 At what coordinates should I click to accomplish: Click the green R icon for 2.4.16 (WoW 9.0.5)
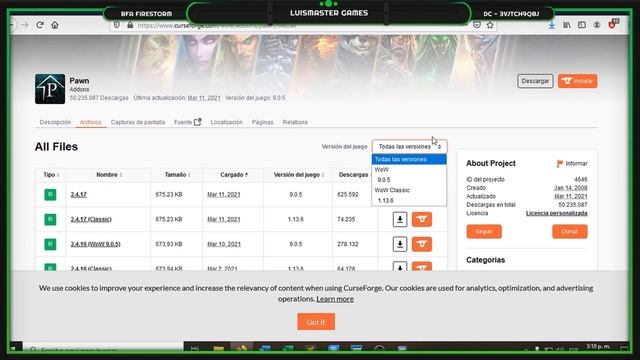50,244
